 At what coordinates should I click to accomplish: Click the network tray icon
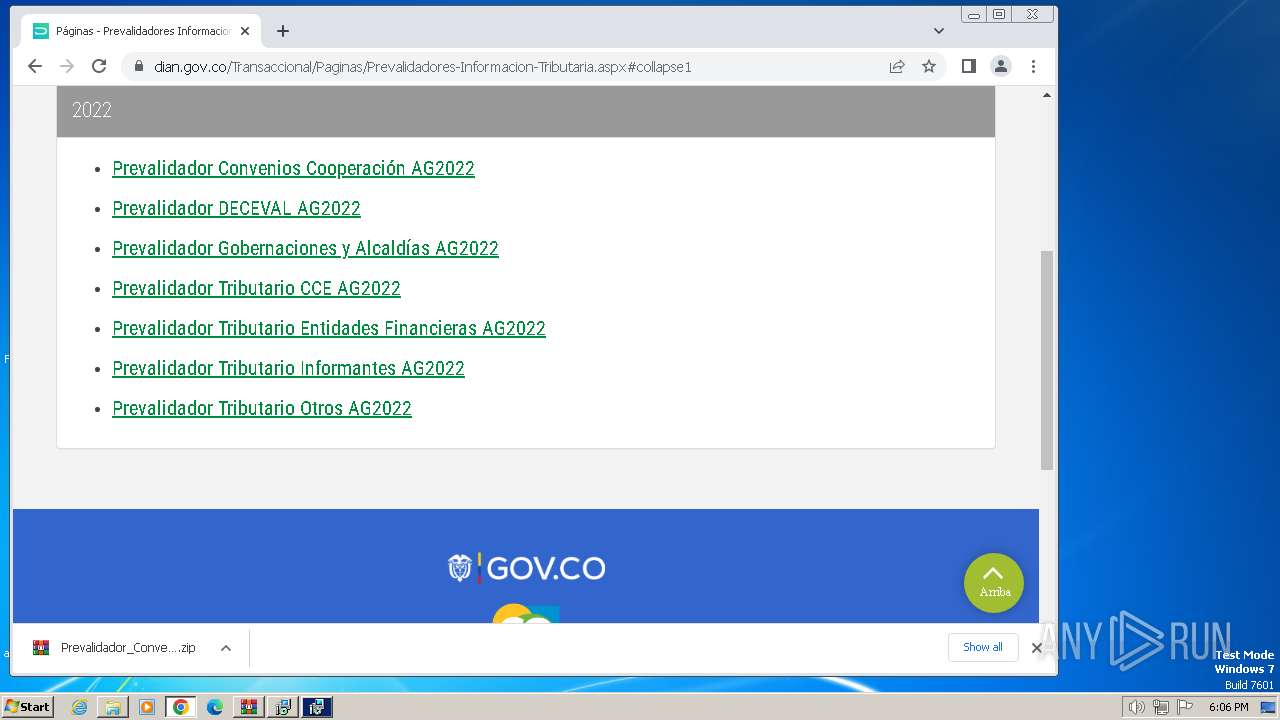coord(1161,707)
